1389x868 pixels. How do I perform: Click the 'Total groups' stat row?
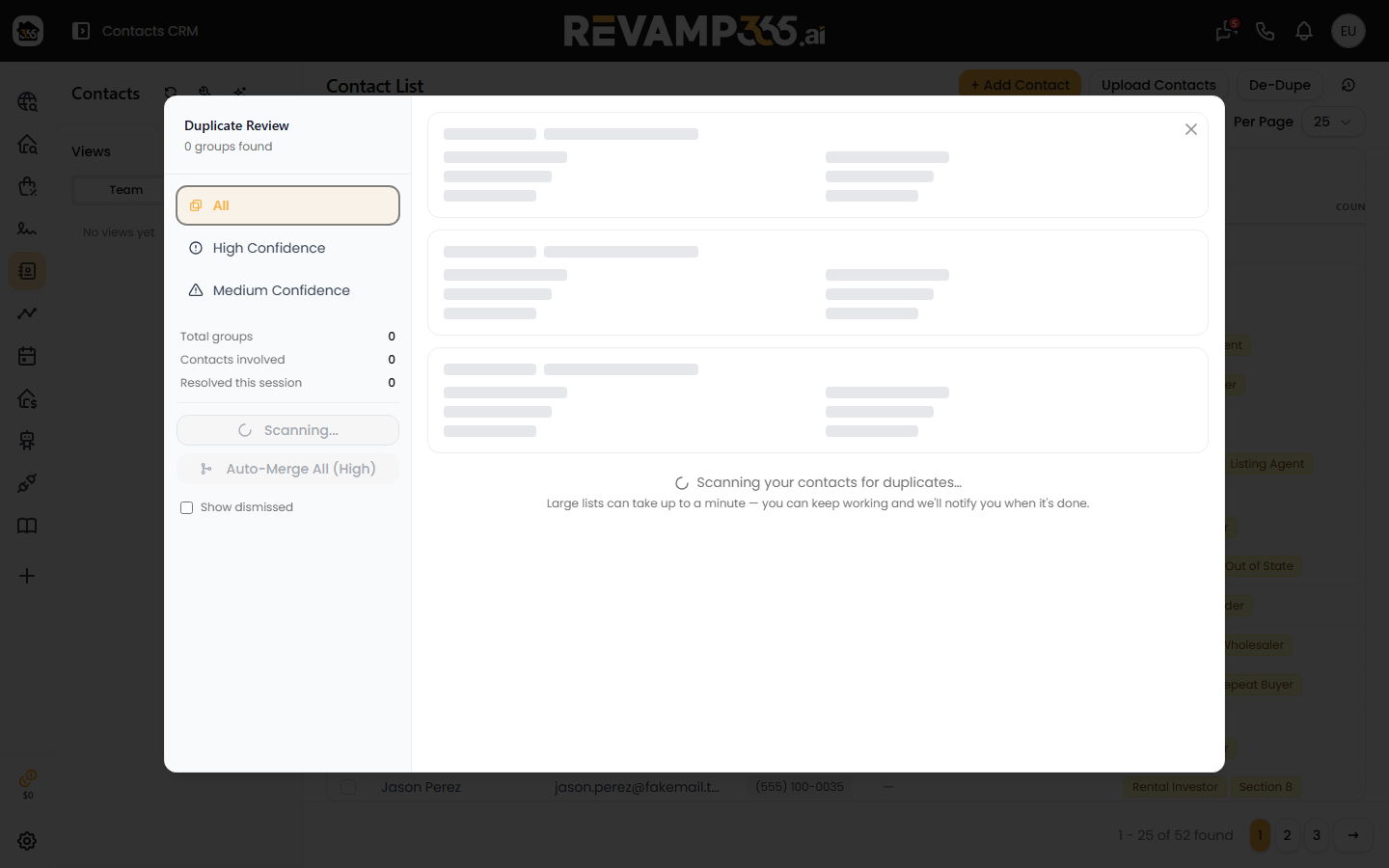click(x=287, y=337)
